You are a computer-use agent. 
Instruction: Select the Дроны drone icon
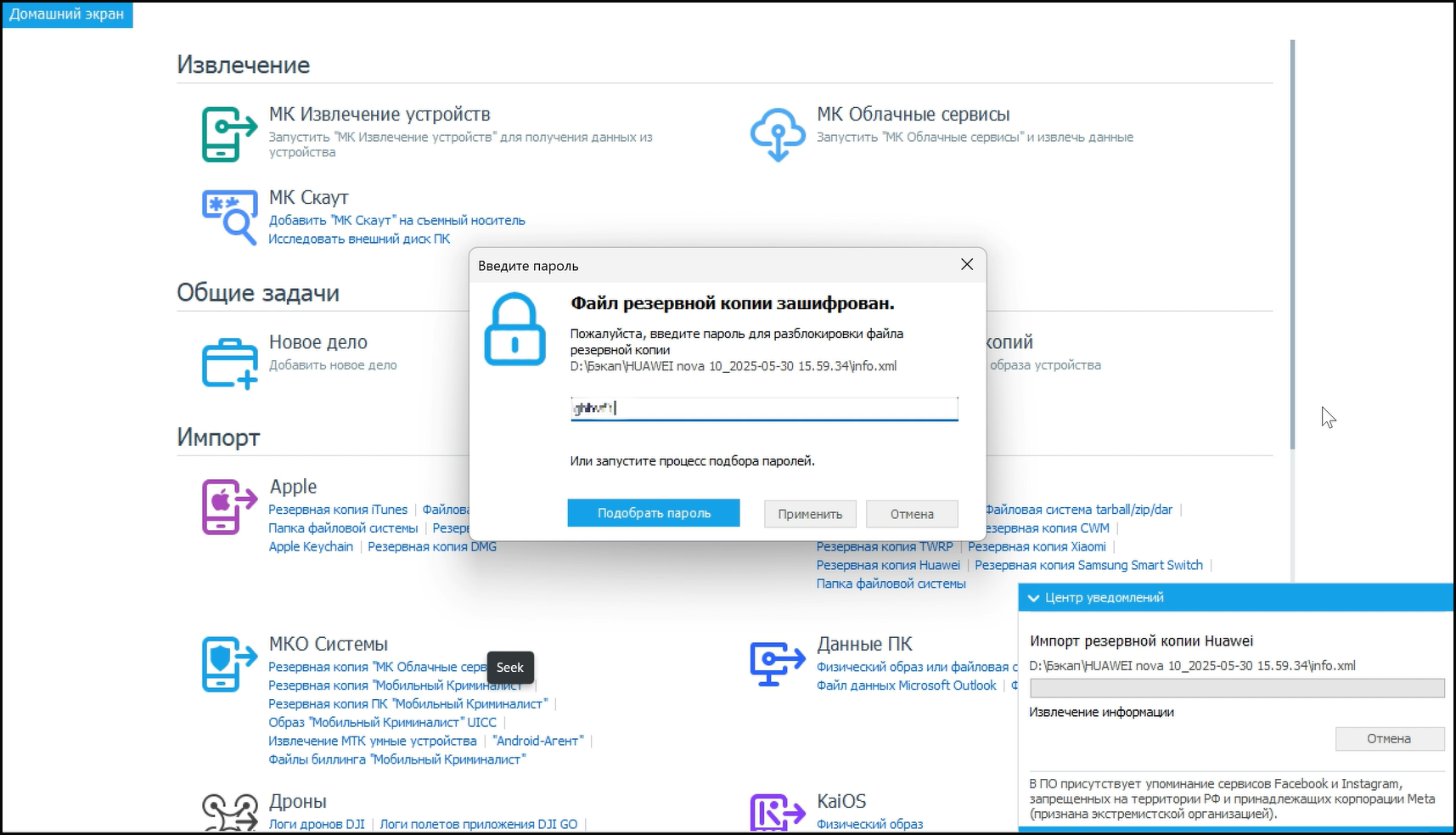click(x=229, y=813)
